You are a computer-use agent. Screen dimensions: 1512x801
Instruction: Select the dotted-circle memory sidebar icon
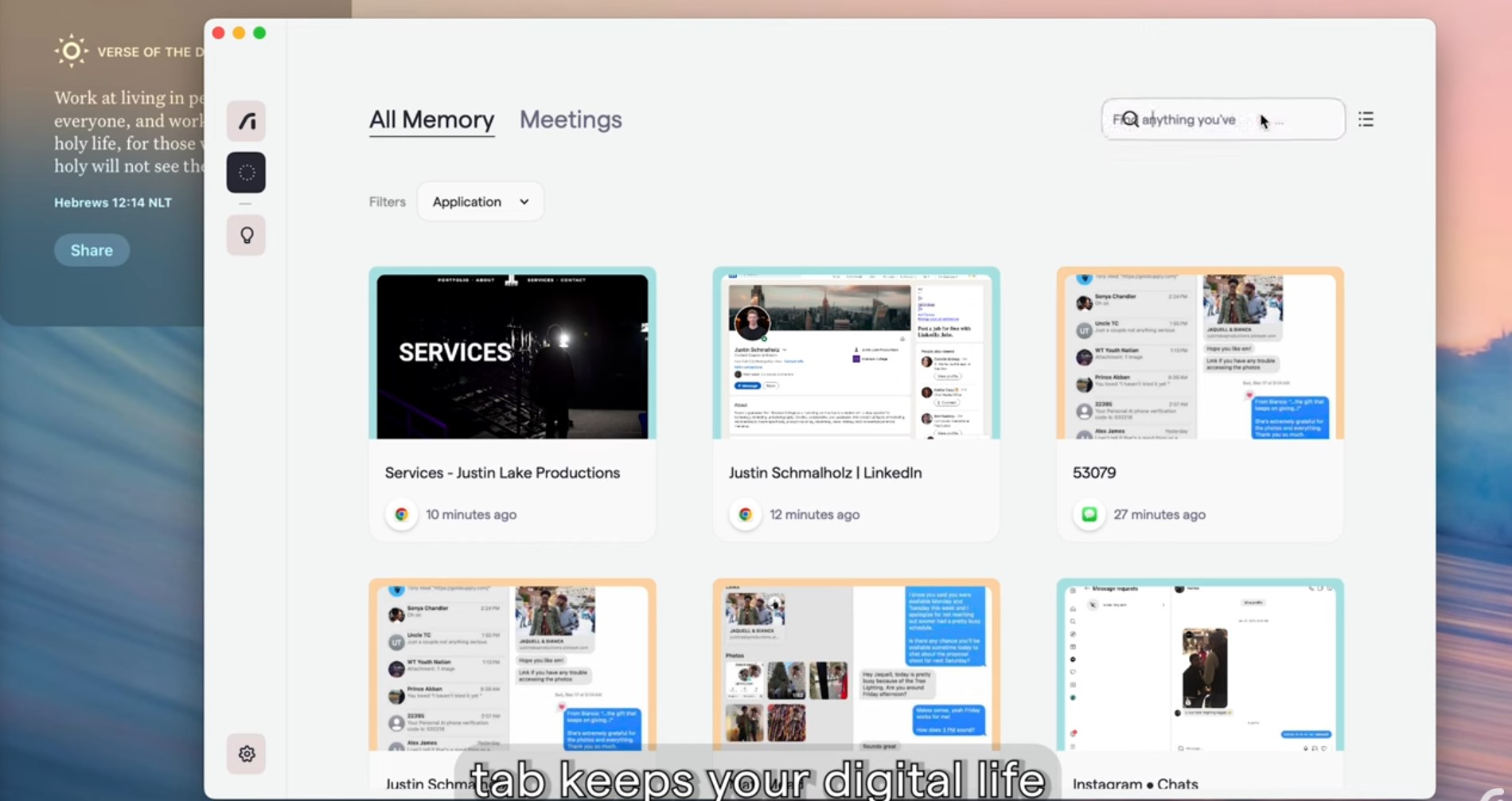point(246,172)
